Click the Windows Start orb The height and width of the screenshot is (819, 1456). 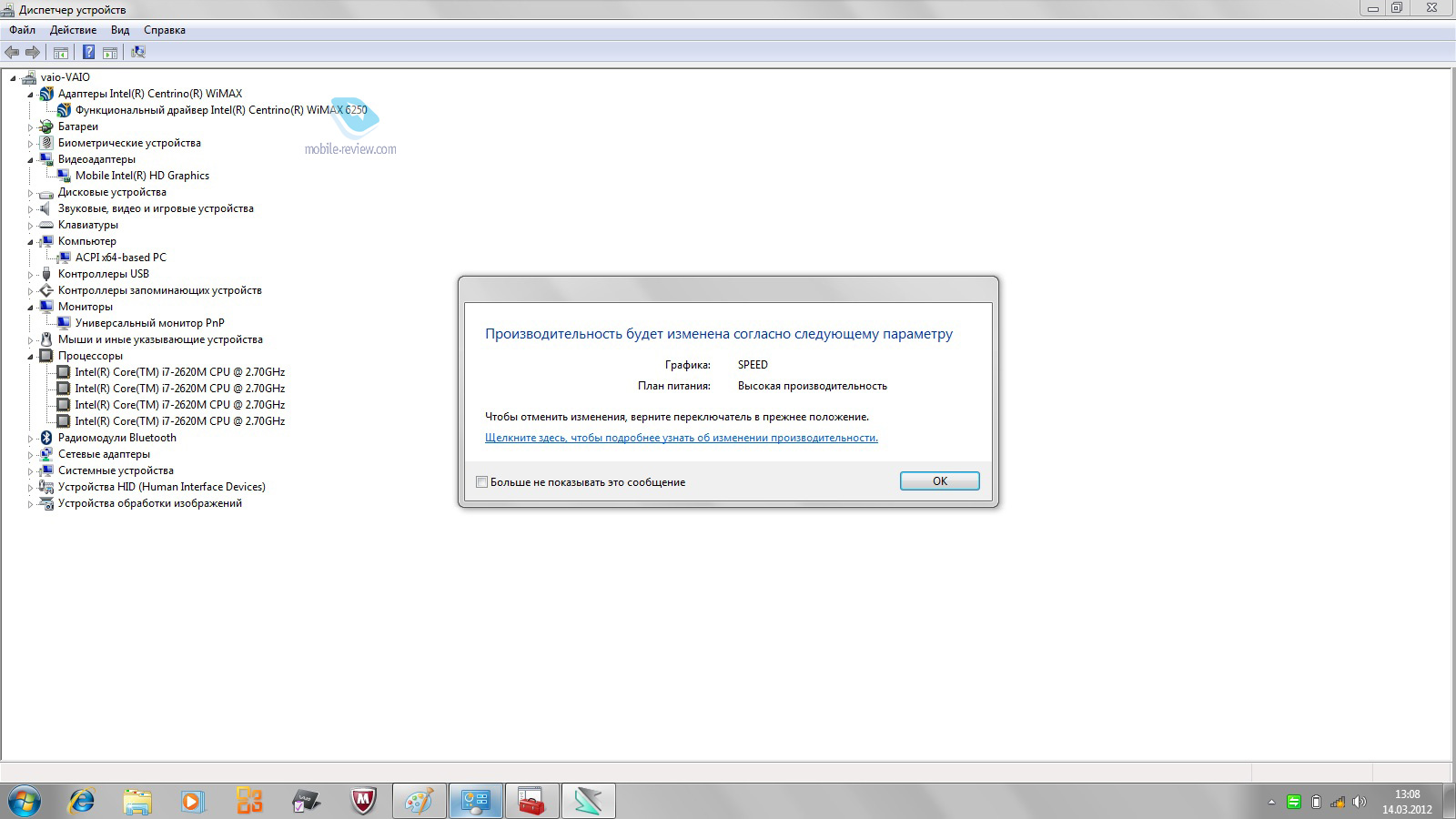click(x=25, y=802)
